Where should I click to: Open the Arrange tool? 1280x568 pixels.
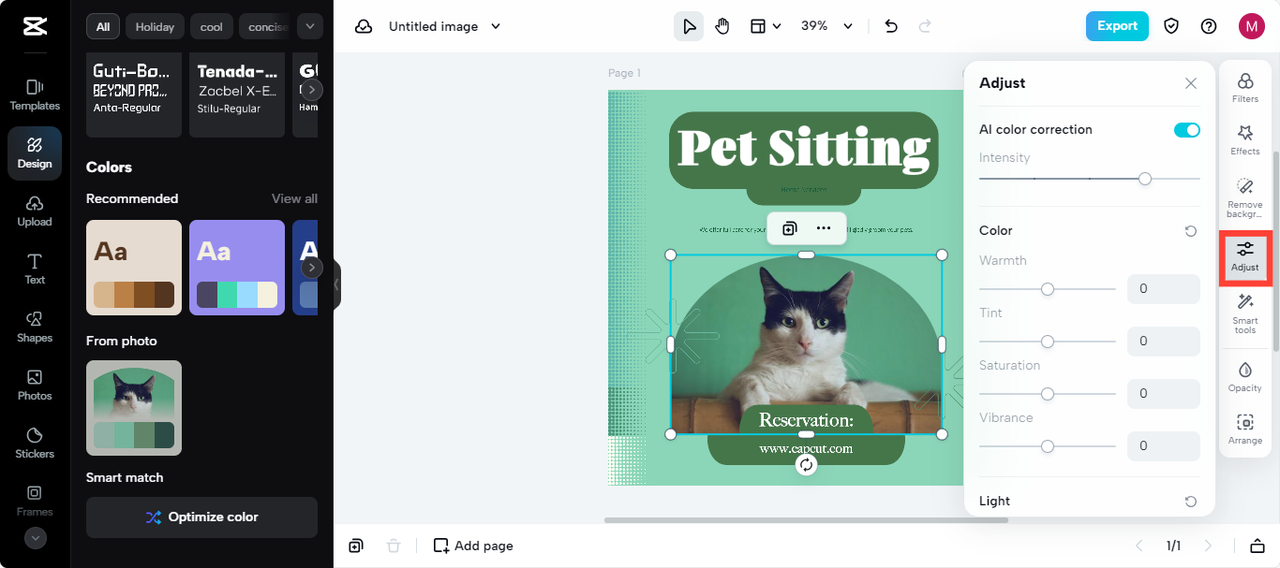click(1245, 429)
